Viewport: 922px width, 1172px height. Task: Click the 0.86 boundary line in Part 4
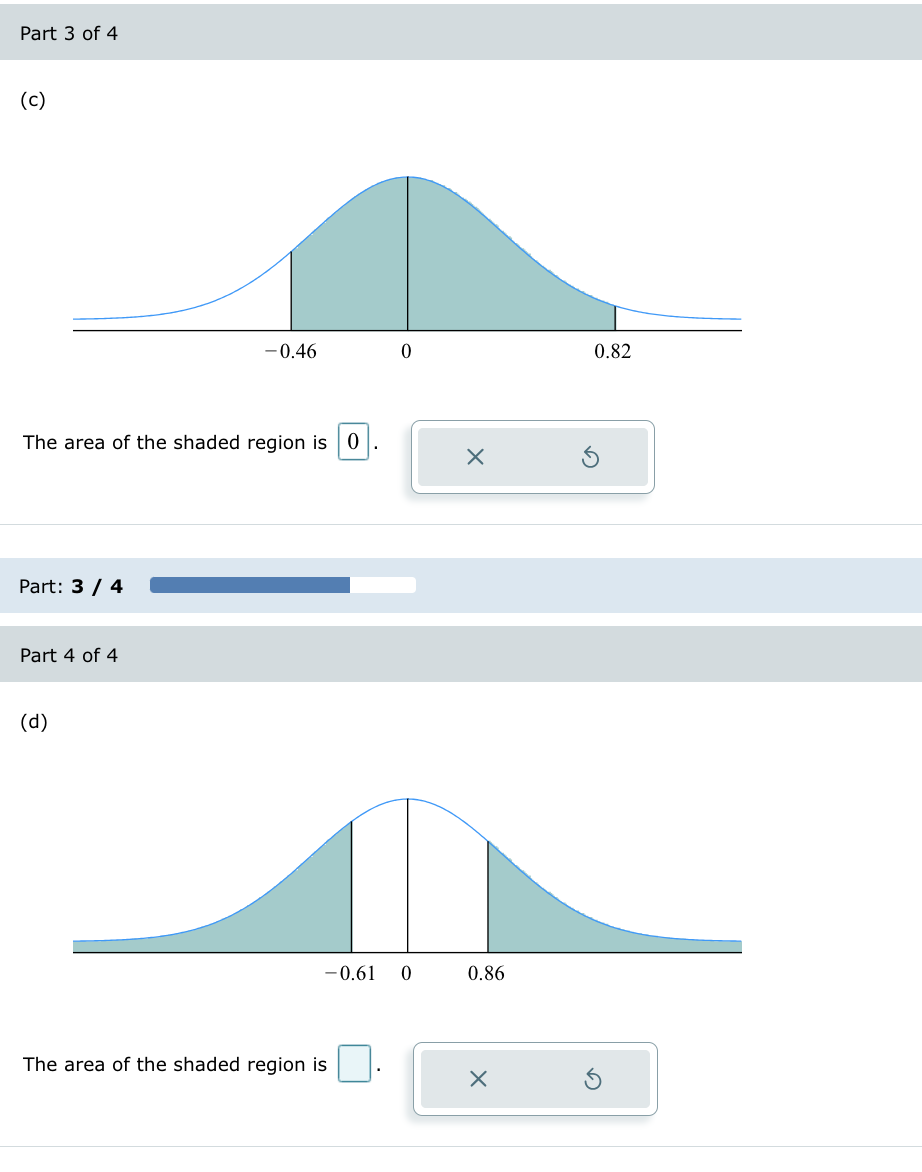(x=488, y=900)
